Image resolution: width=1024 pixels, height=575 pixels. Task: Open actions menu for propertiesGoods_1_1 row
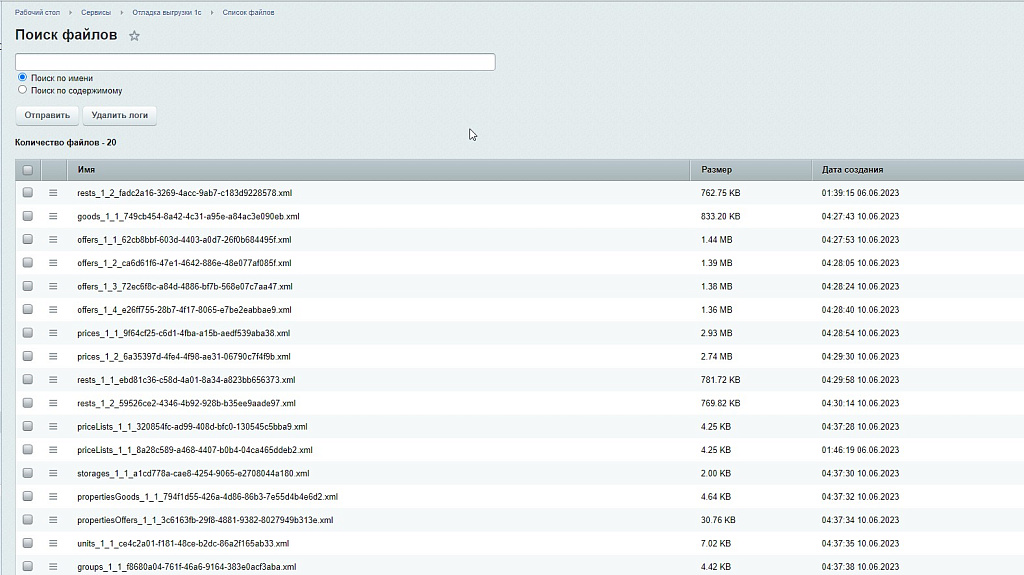click(x=54, y=497)
